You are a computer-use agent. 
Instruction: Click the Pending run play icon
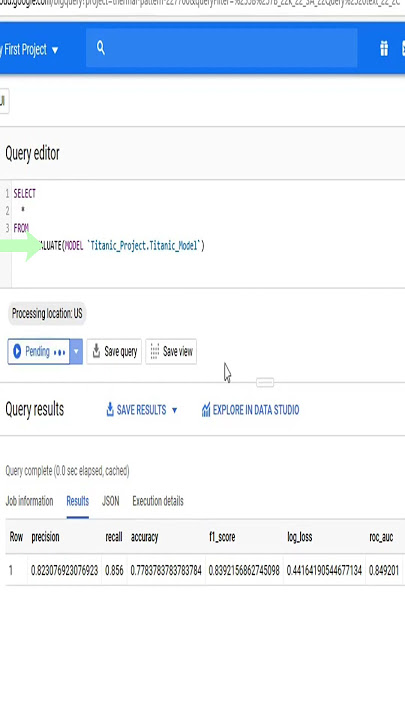(x=17, y=352)
